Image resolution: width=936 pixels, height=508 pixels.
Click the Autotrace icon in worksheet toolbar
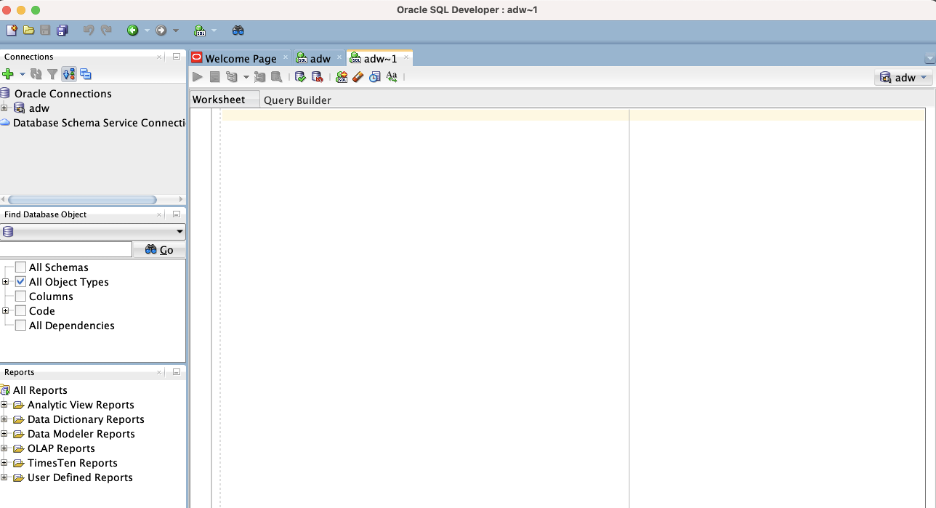tap(260, 76)
